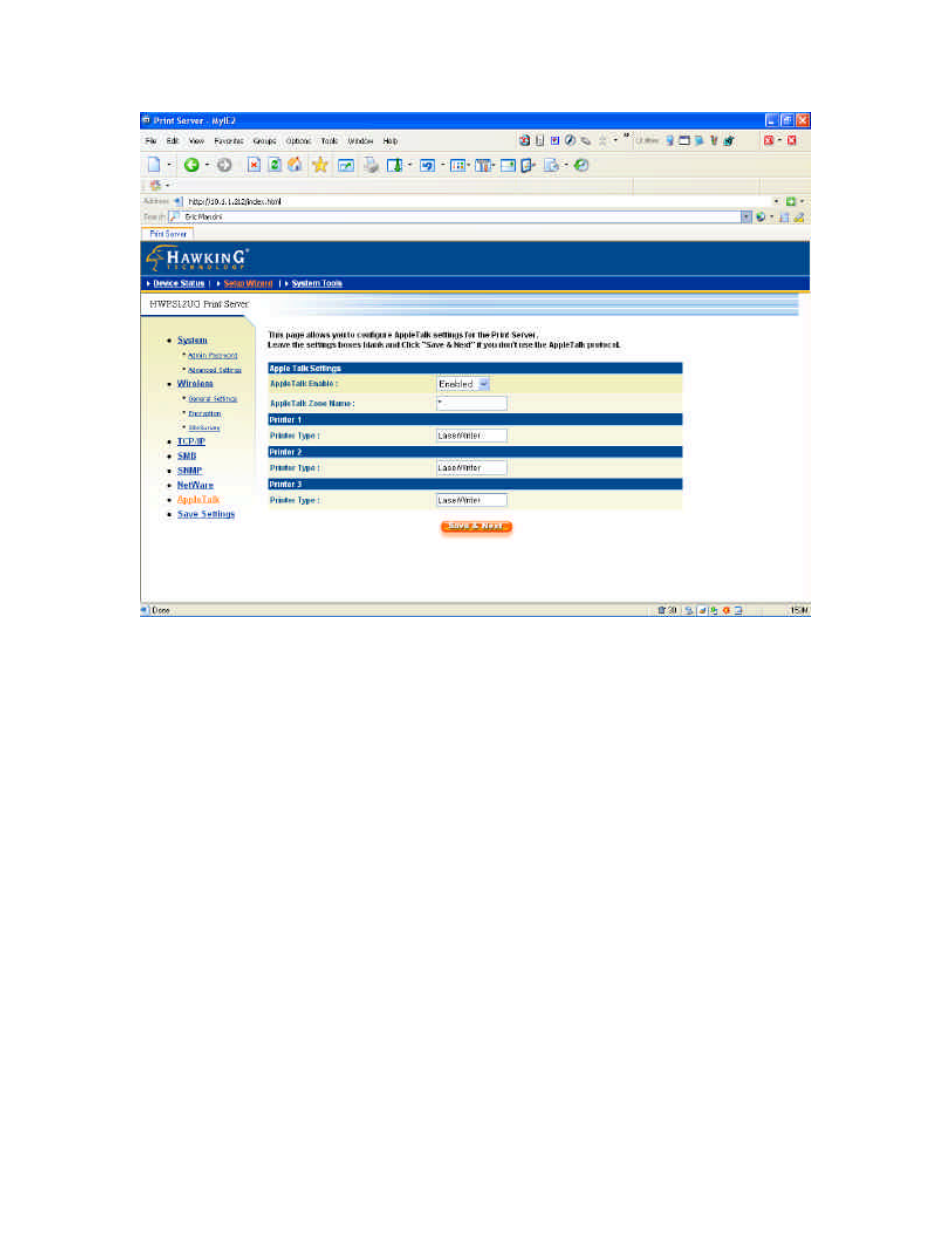
Task: Open the File menu
Action: pyautogui.click(x=151, y=141)
